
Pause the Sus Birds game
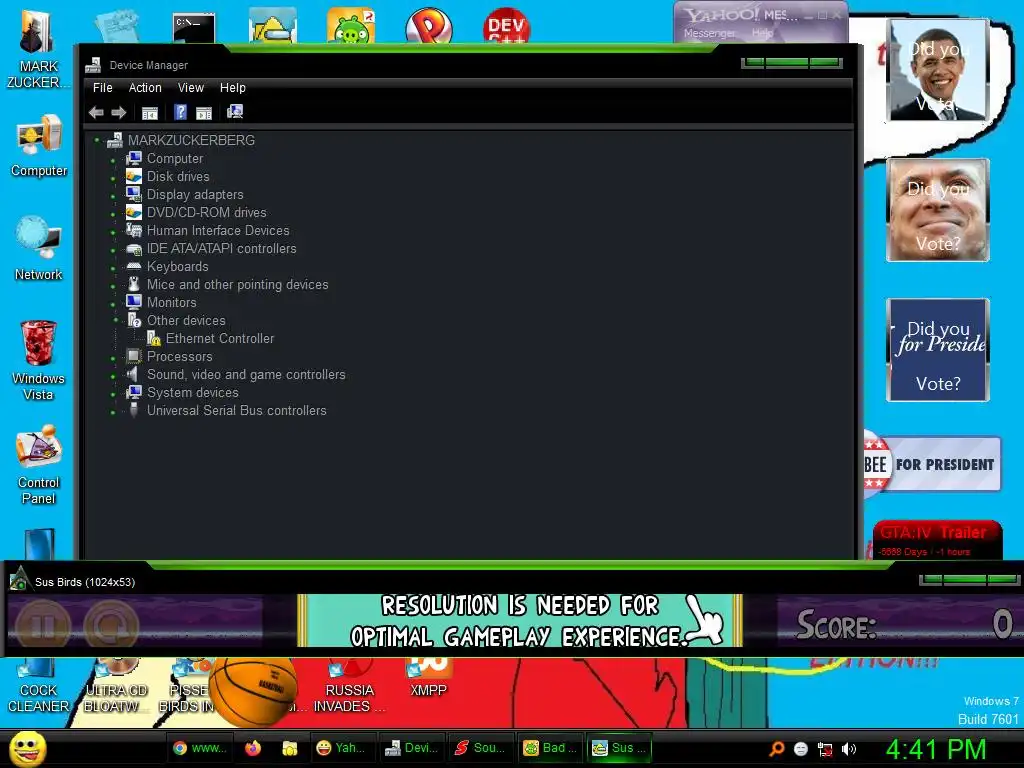(x=42, y=625)
